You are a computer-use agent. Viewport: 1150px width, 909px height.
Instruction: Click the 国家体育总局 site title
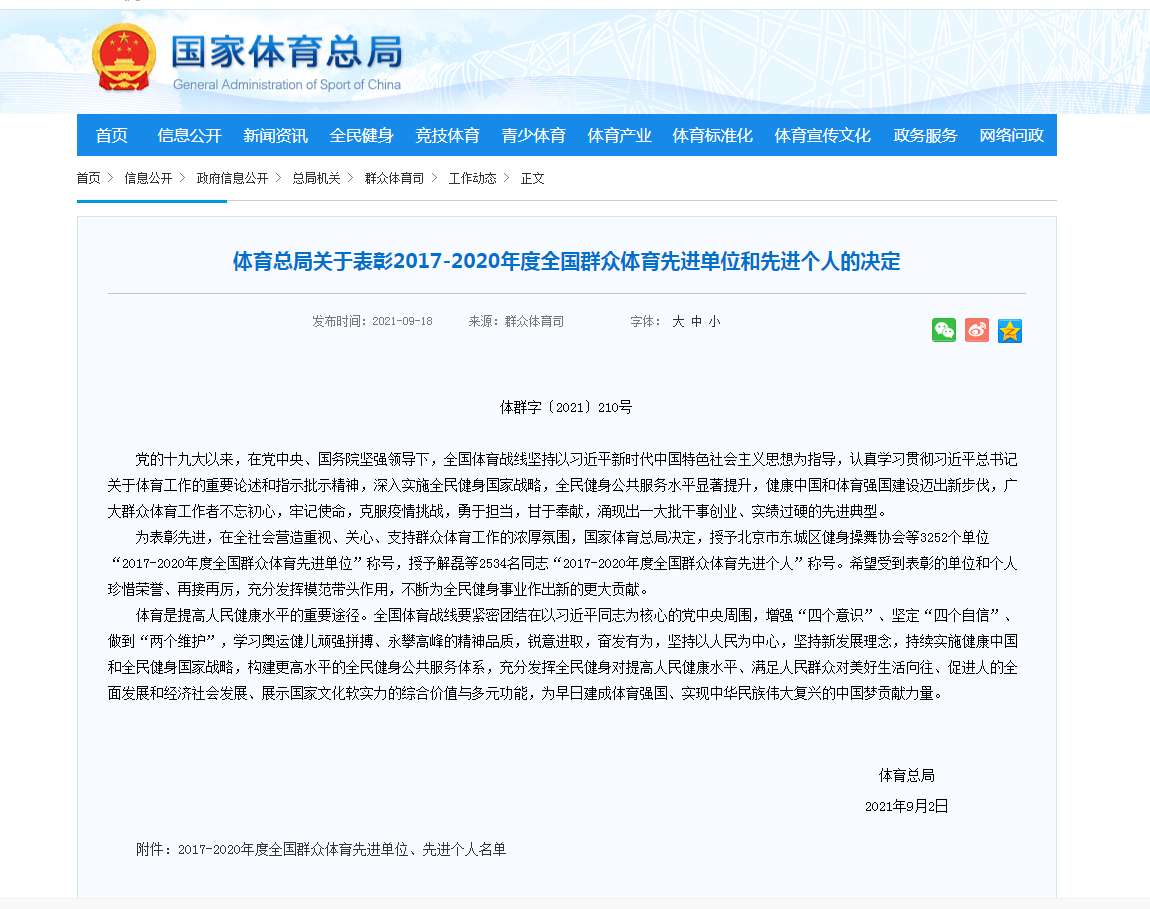point(287,52)
